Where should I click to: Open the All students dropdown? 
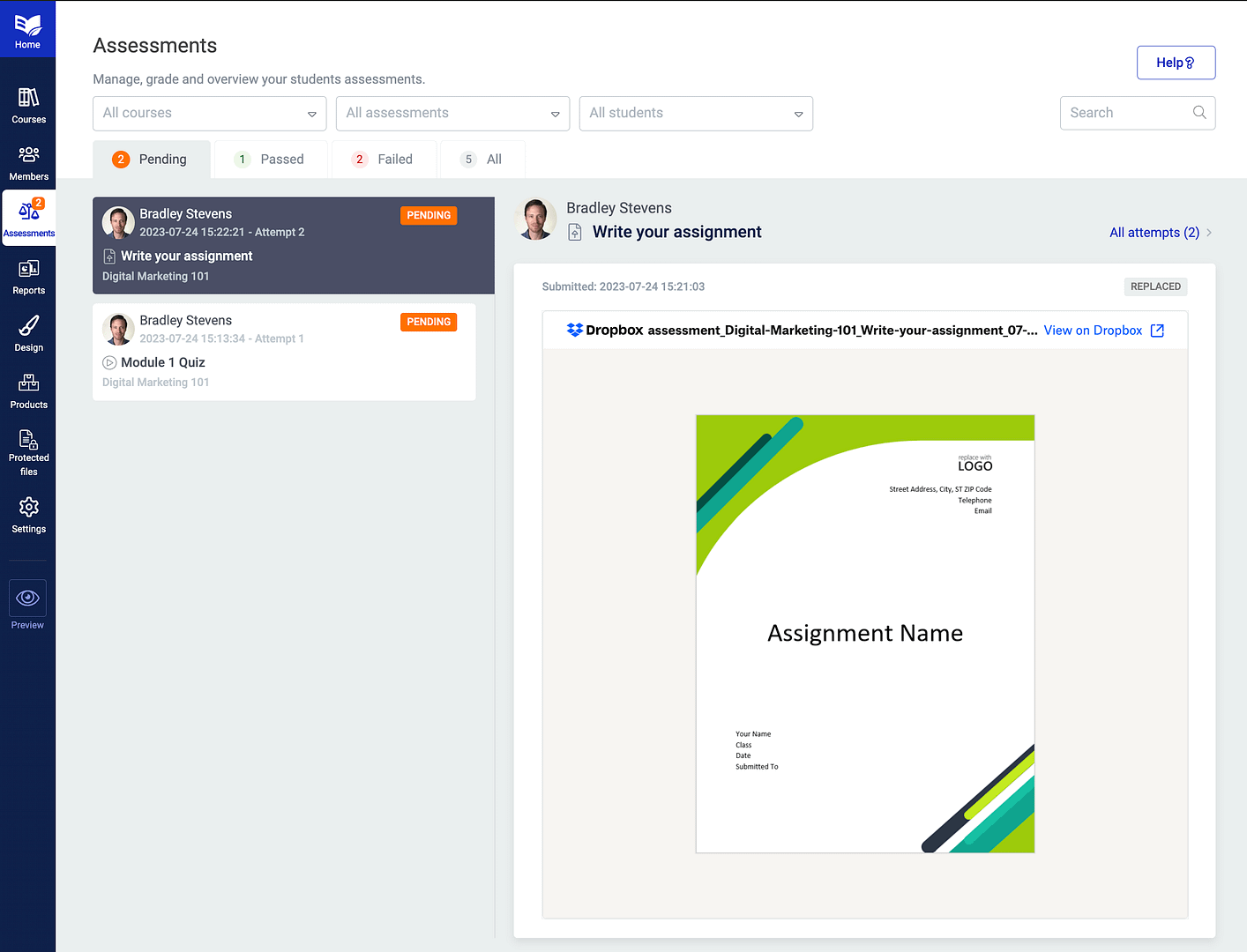[x=695, y=113]
